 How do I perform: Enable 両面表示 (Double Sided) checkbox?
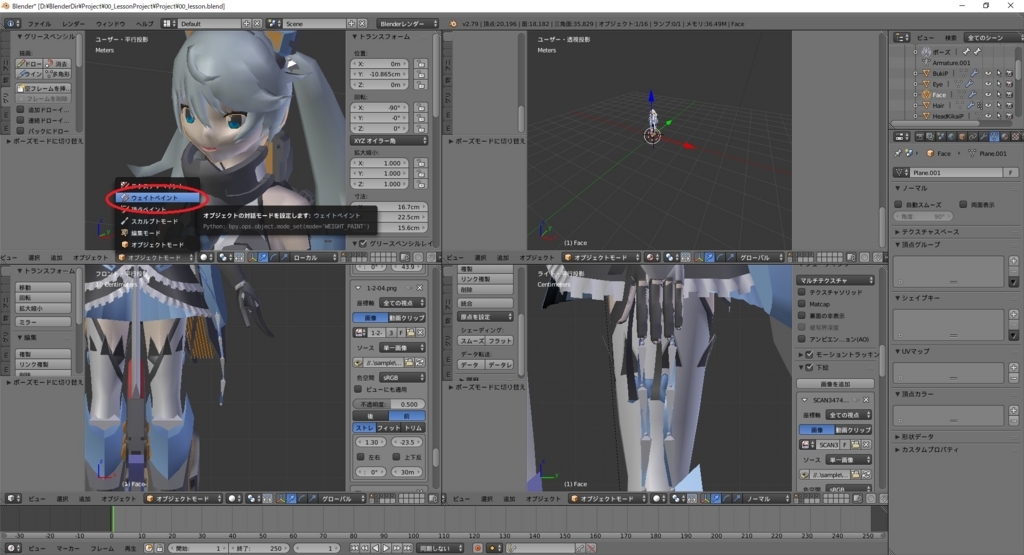click(x=963, y=204)
